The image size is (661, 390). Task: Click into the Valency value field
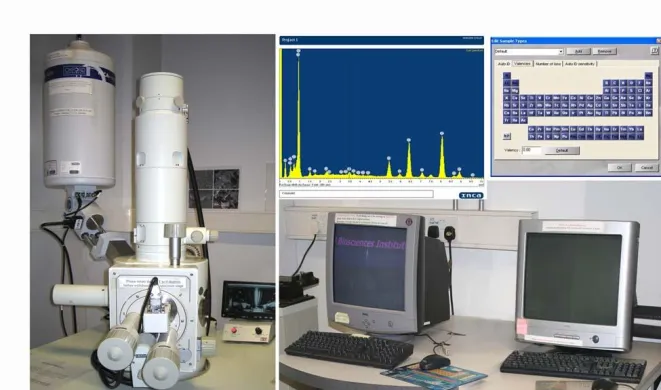click(x=531, y=150)
